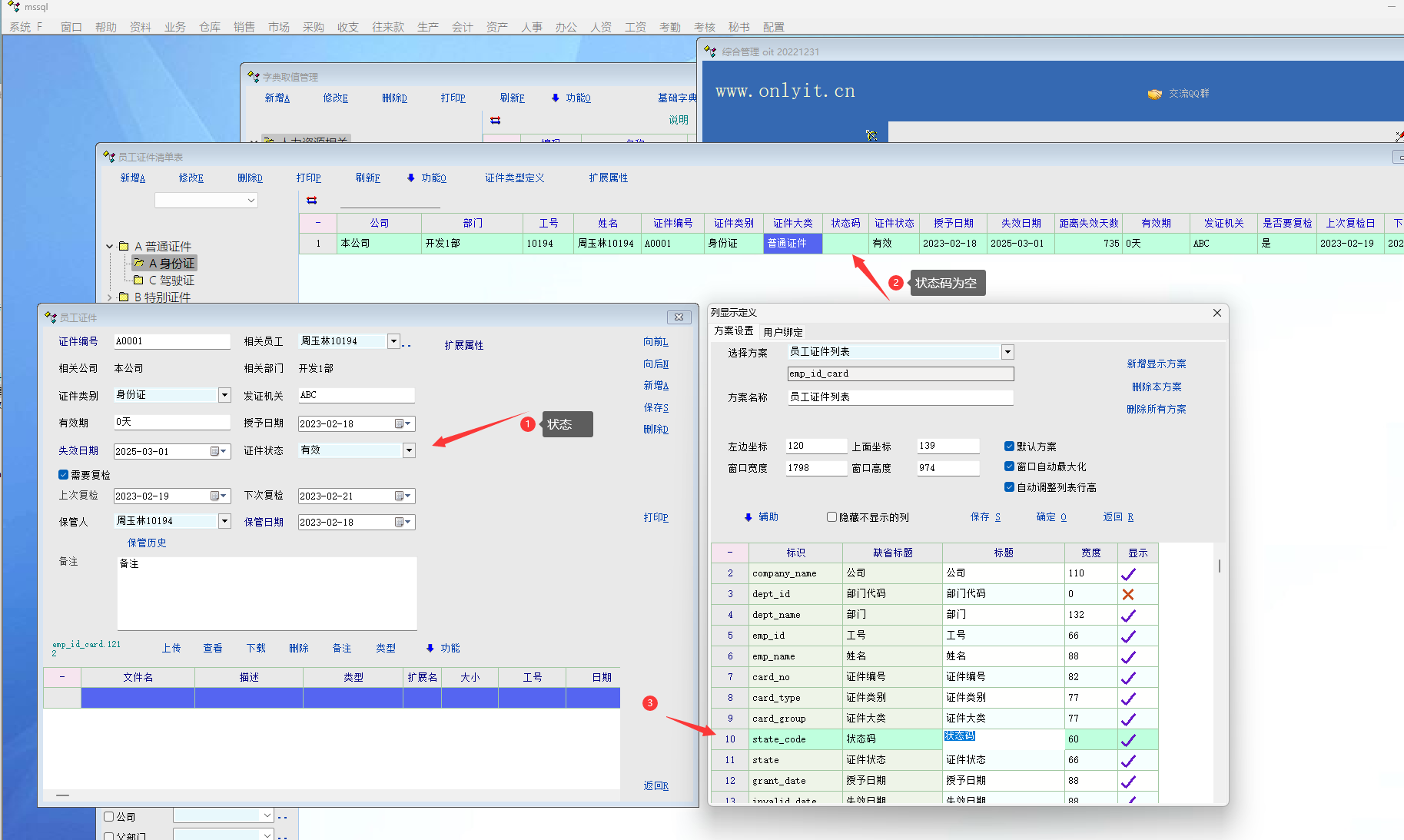Image resolution: width=1404 pixels, height=840 pixels.
Task: Collapse the A 普通证件 tree node
Action: tap(110, 247)
